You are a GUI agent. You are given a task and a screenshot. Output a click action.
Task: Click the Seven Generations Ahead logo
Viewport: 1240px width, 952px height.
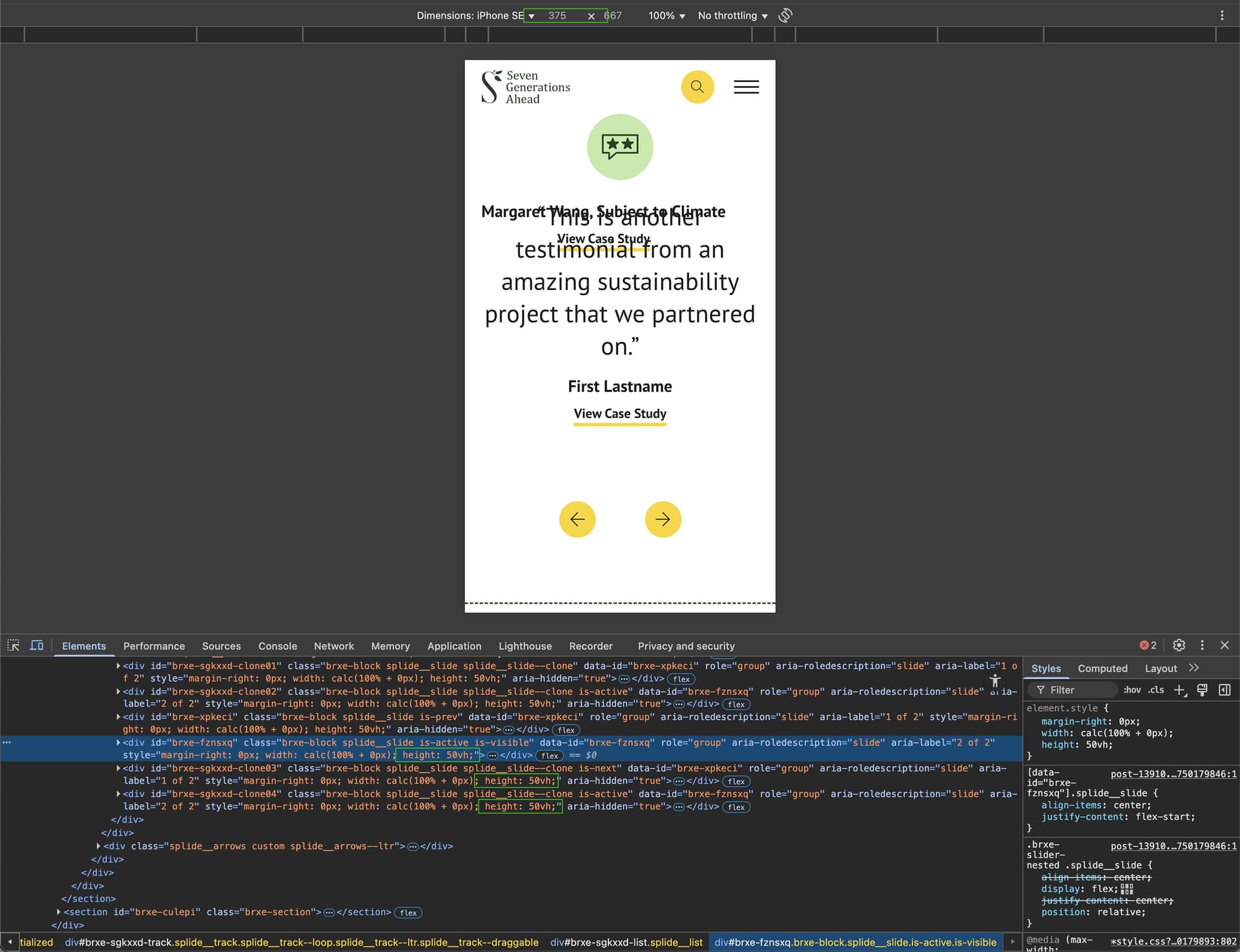tap(526, 87)
